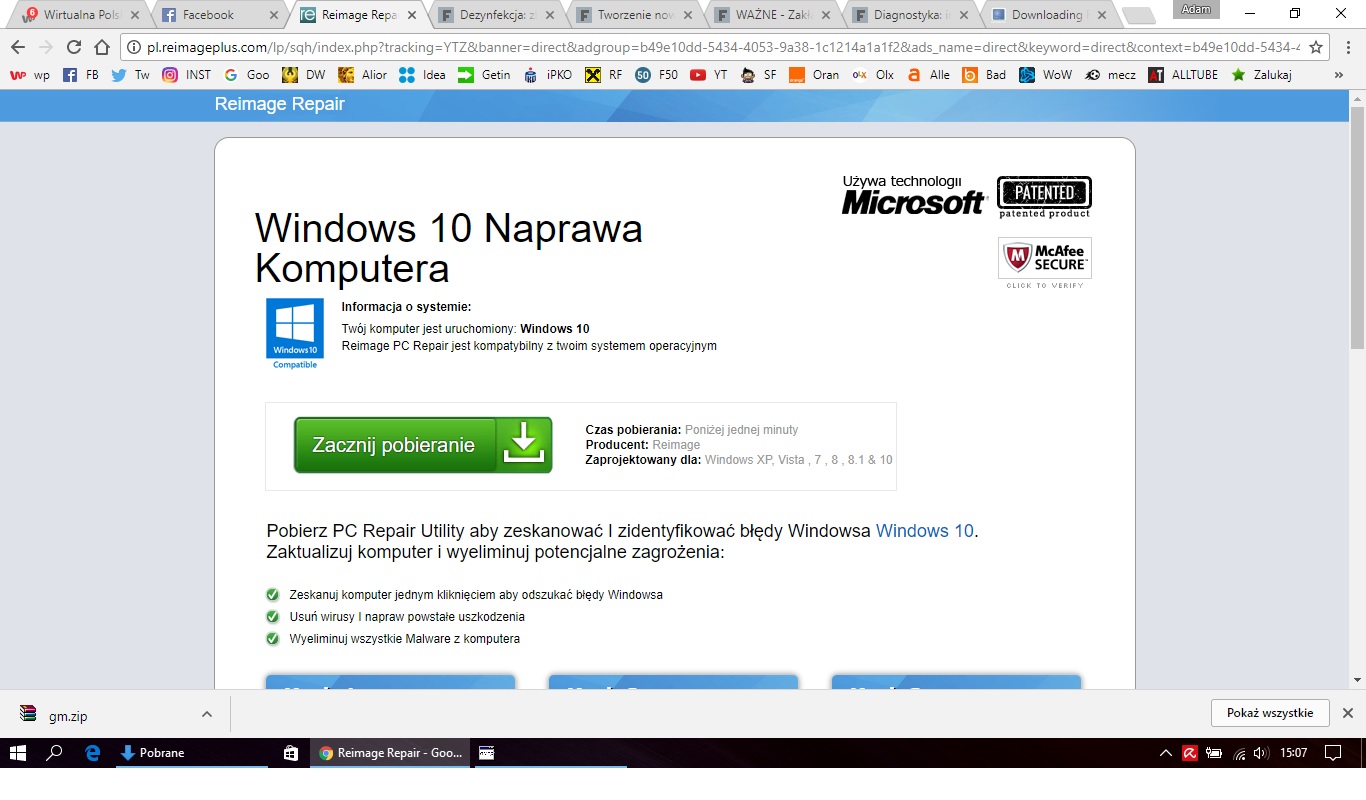The height and width of the screenshot is (800, 1366).
Task: Open the F50 bookmark
Action: point(657,75)
